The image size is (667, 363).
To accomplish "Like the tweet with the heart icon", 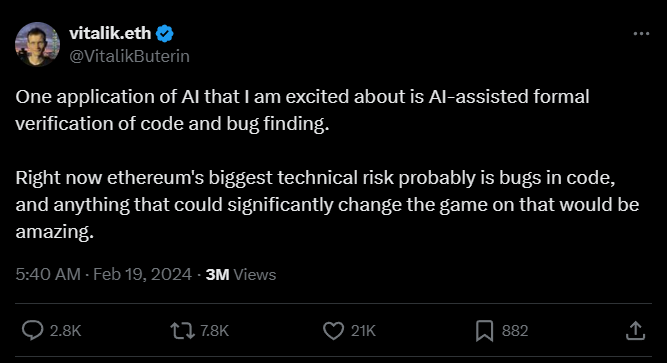I will (333, 331).
